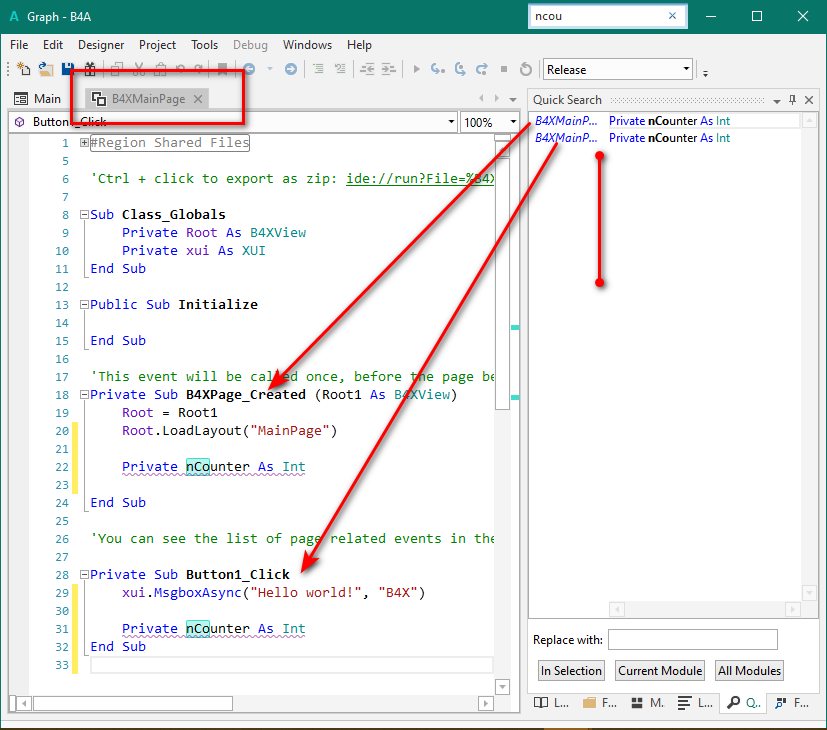The height and width of the screenshot is (730, 827).
Task: Open the Button_Click sub selector dropdown
Action: pos(450,122)
